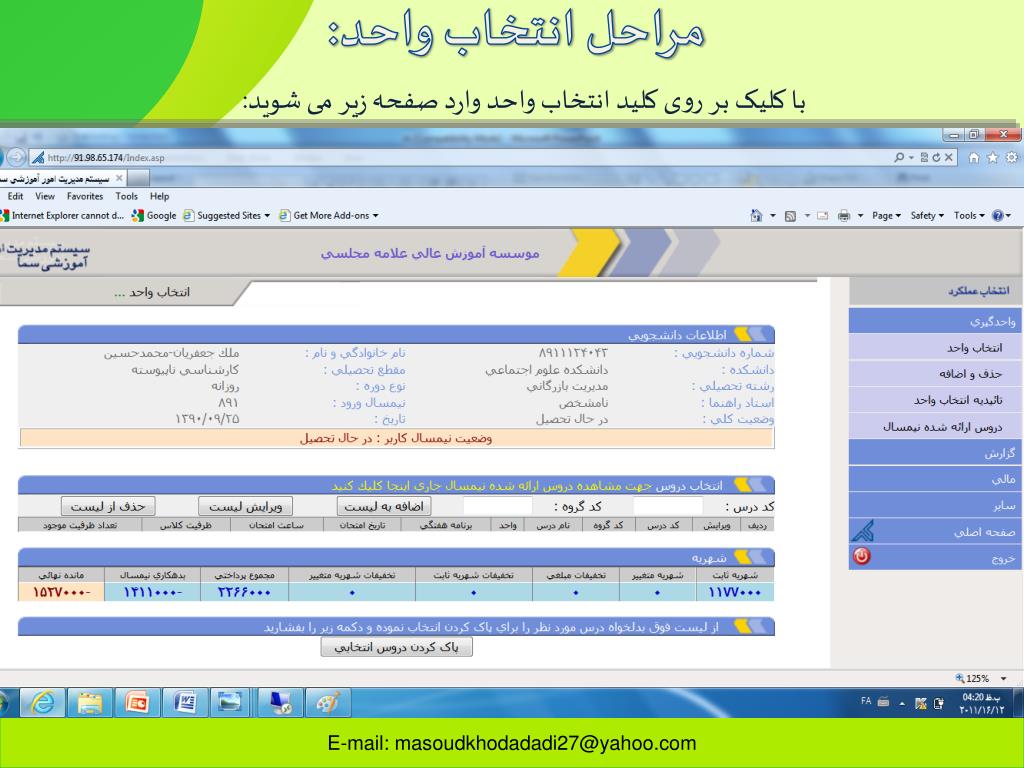Open Favorites via the star icon
This screenshot has height=768, width=1024.
pyautogui.click(x=993, y=157)
